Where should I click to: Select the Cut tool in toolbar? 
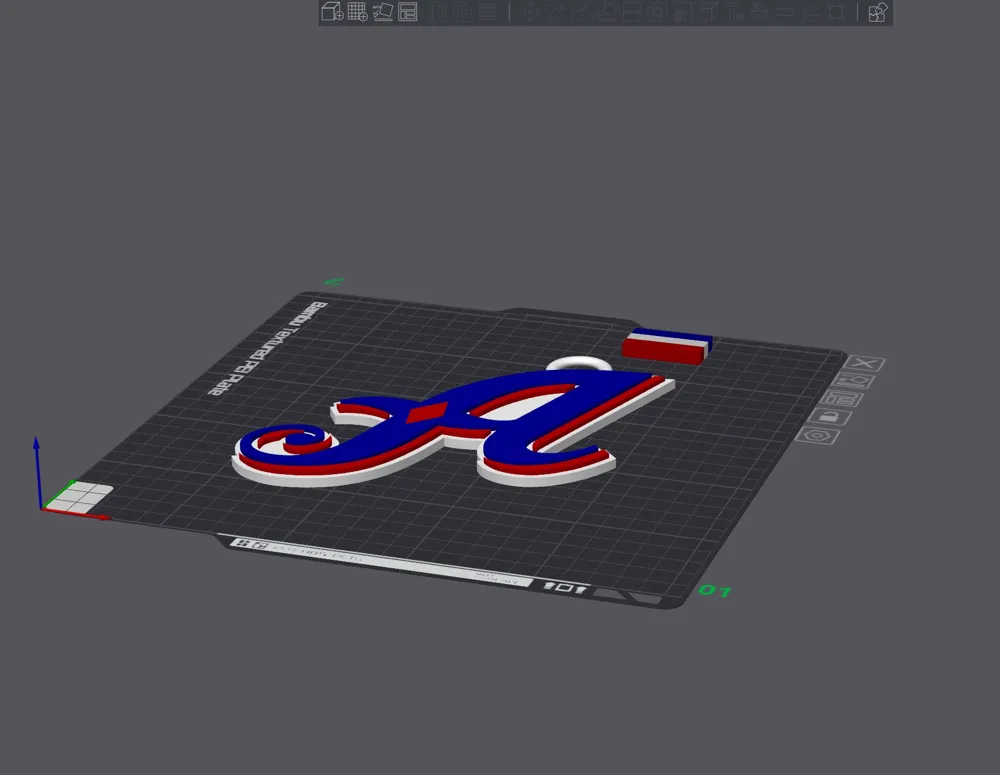[x=631, y=11]
